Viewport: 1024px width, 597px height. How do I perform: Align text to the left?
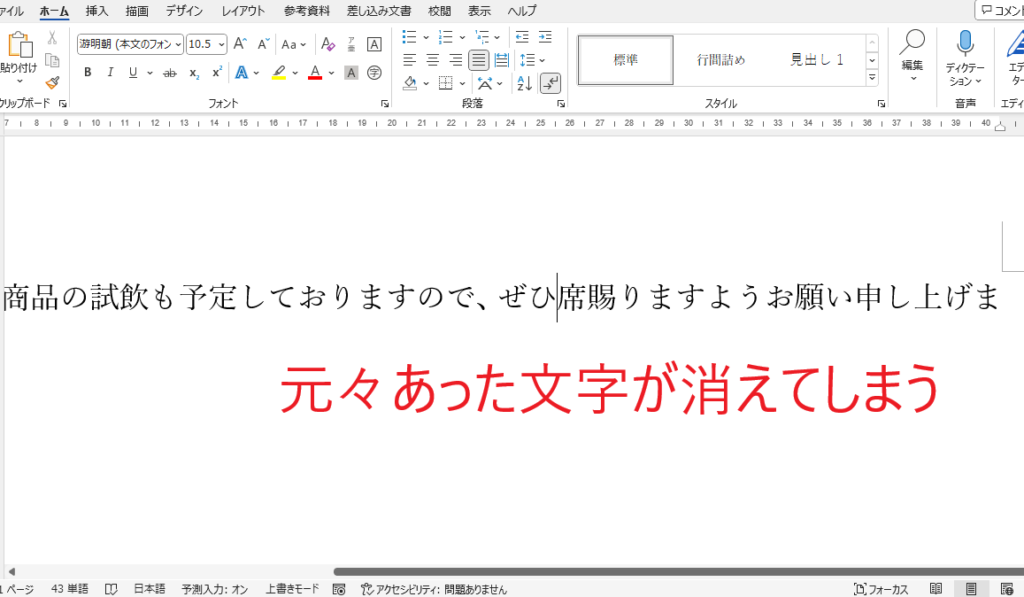(x=409, y=60)
